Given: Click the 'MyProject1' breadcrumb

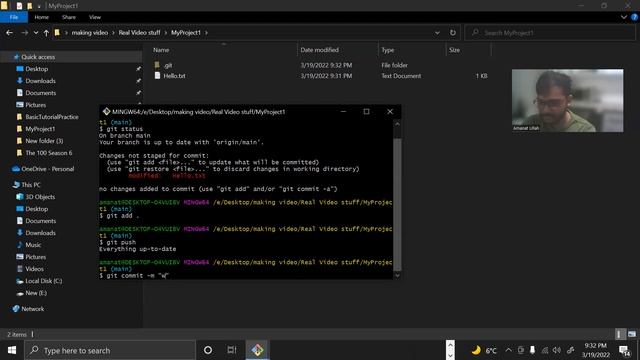Looking at the screenshot, I should tap(186, 33).
